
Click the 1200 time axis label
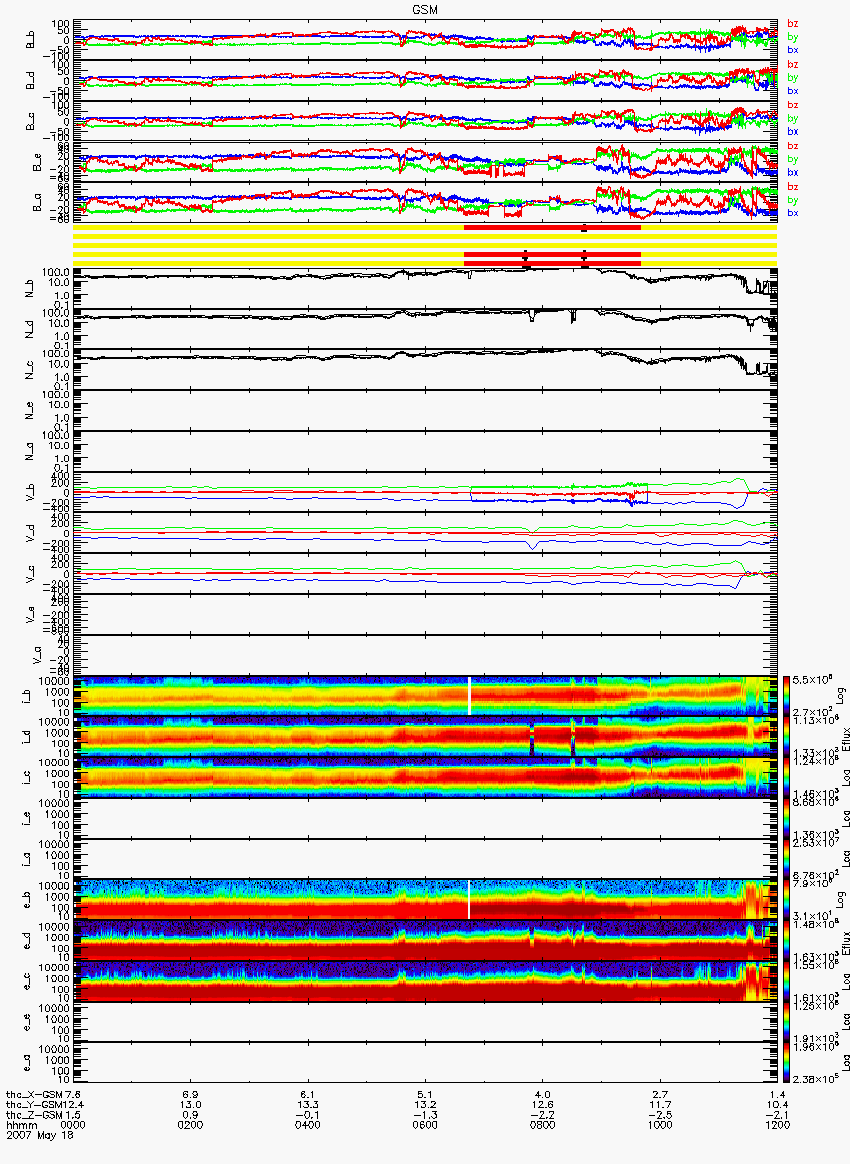click(777, 1125)
